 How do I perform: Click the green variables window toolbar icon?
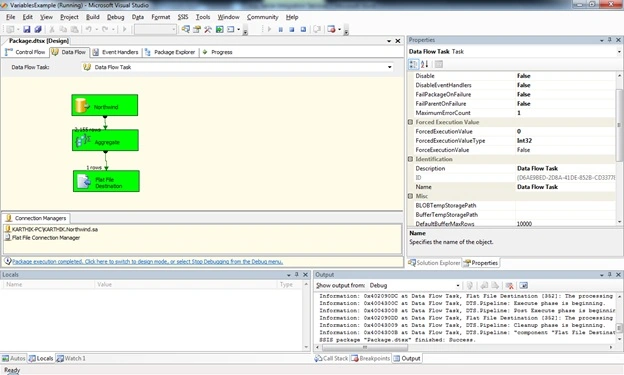coord(219,29)
